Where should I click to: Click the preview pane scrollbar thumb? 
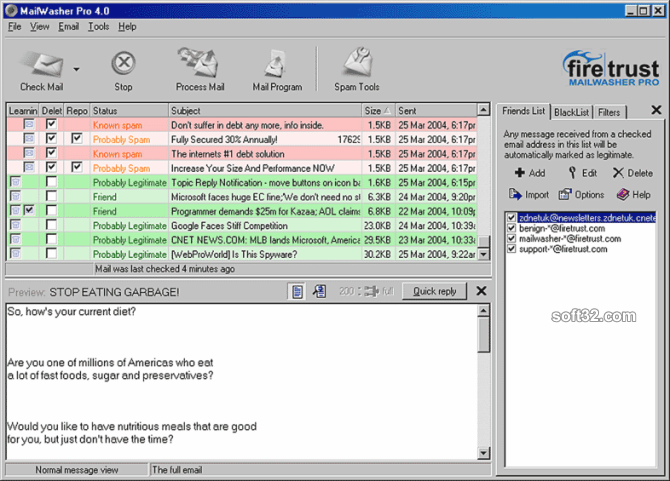pos(483,334)
